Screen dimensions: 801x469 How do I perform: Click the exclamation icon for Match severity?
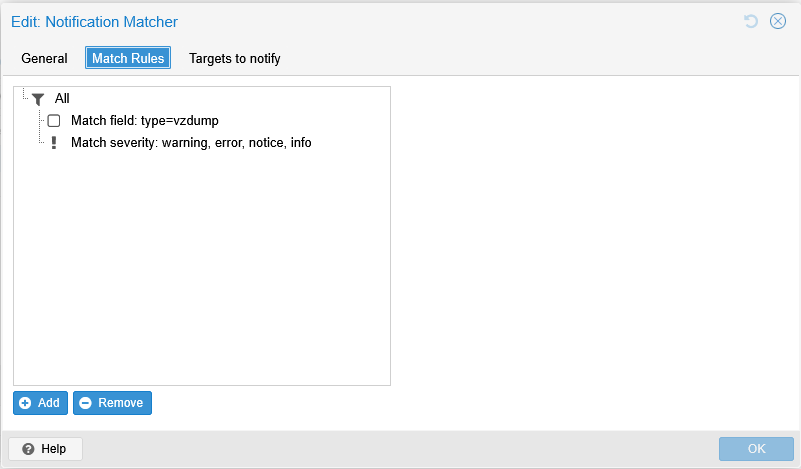coord(54,143)
